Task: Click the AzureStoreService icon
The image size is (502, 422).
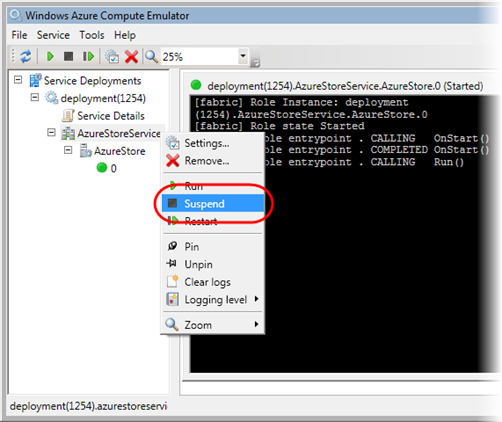Action: point(68,133)
